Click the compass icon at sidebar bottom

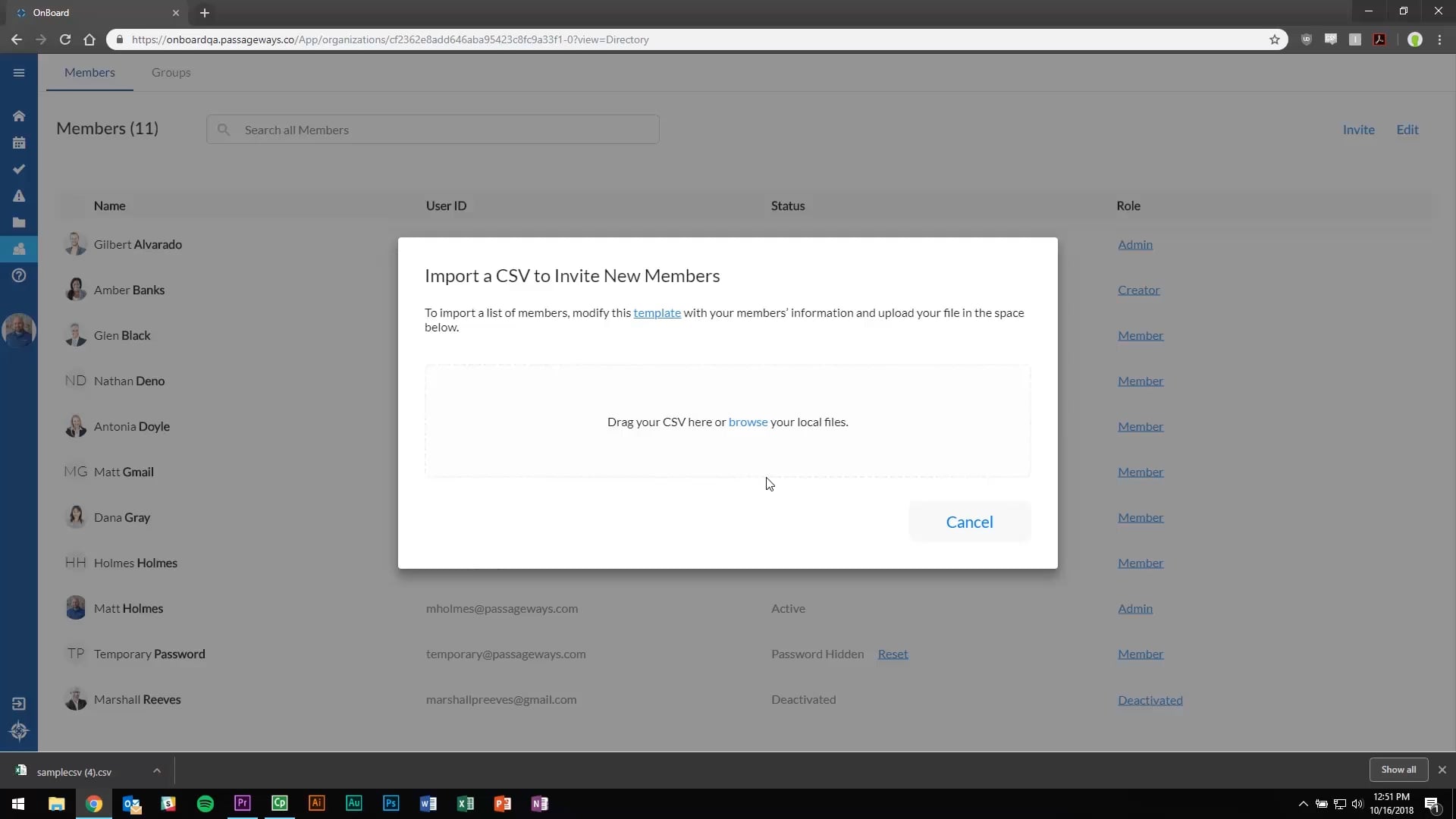point(19,731)
